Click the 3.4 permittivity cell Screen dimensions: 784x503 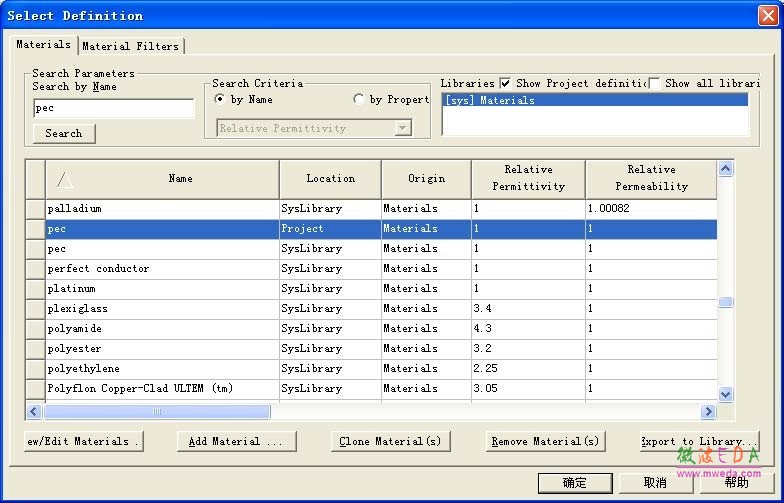pyautogui.click(x=528, y=308)
